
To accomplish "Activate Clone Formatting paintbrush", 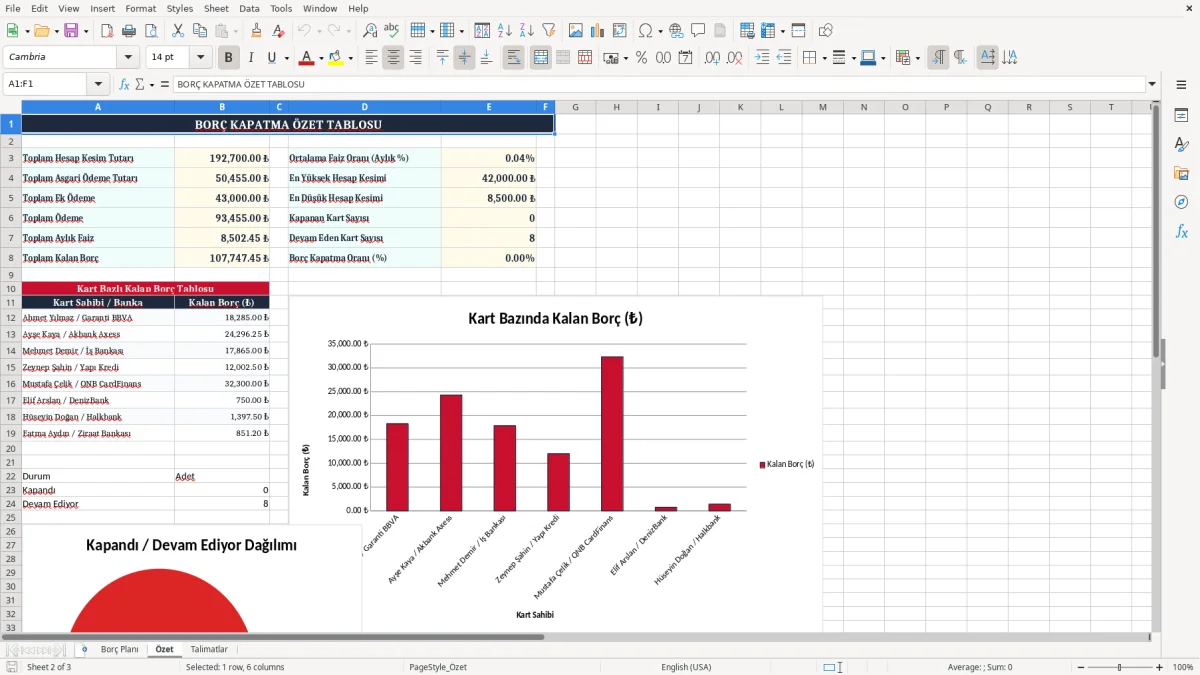I will [257, 31].
